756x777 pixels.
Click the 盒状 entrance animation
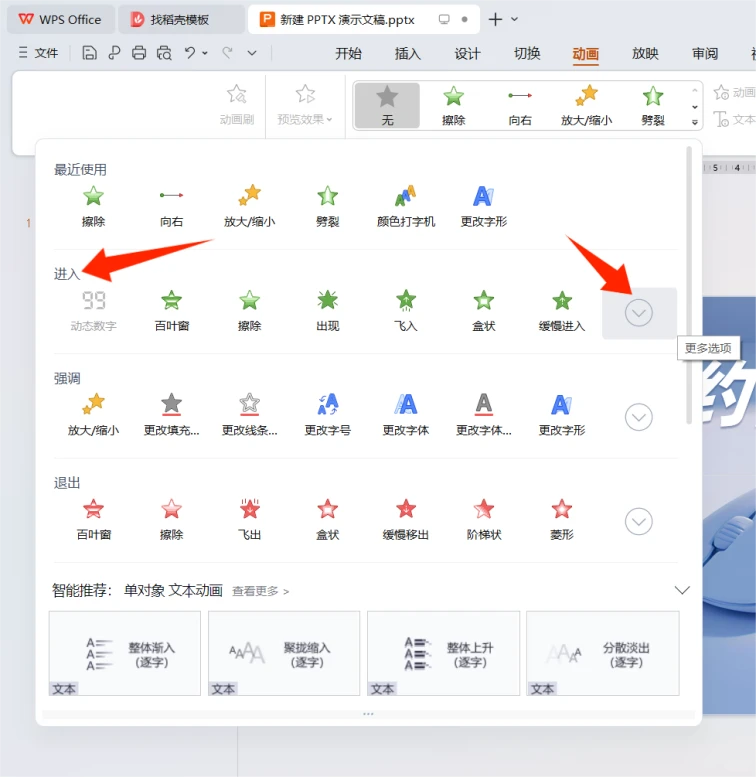pyautogui.click(x=484, y=309)
